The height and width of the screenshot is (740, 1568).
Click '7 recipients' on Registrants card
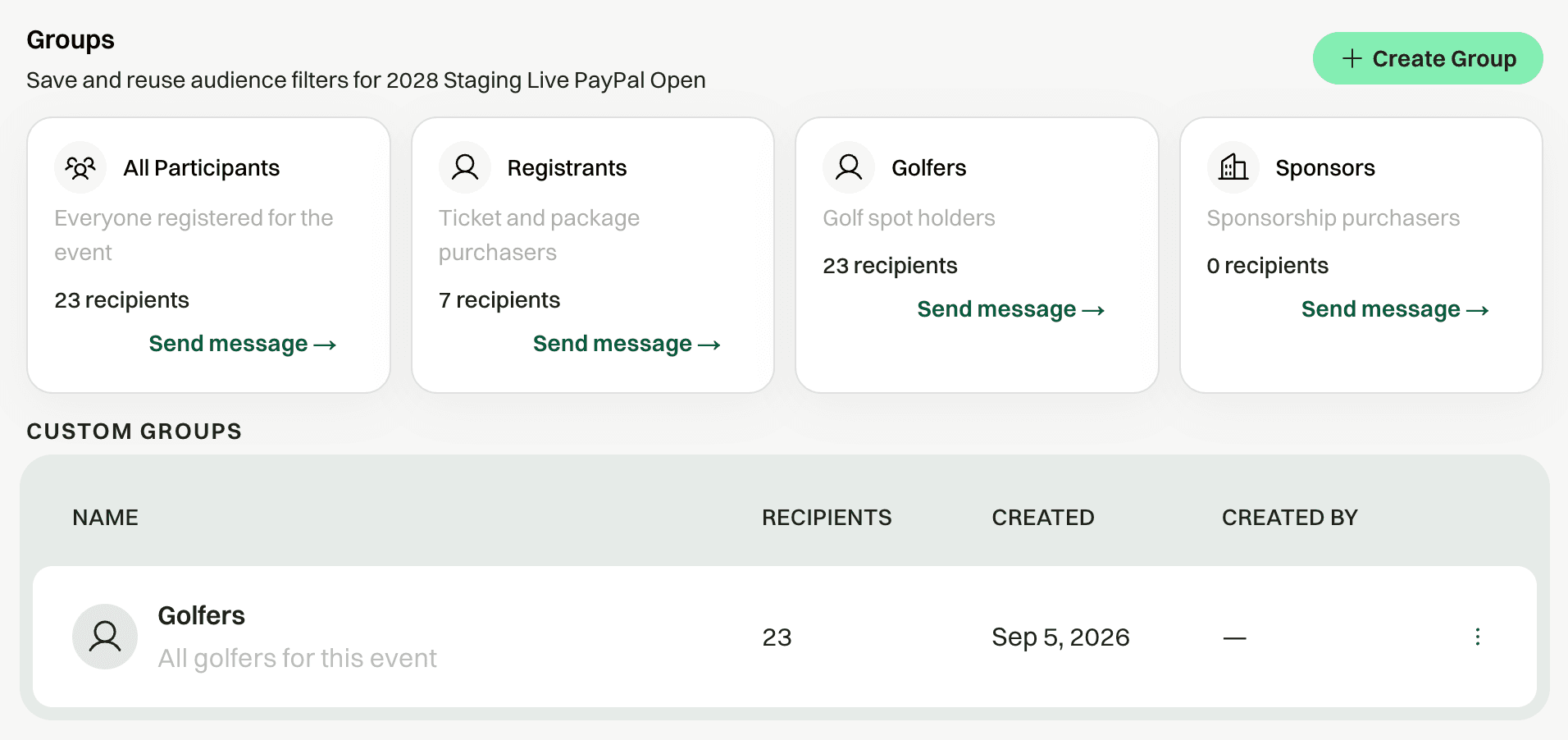499,300
